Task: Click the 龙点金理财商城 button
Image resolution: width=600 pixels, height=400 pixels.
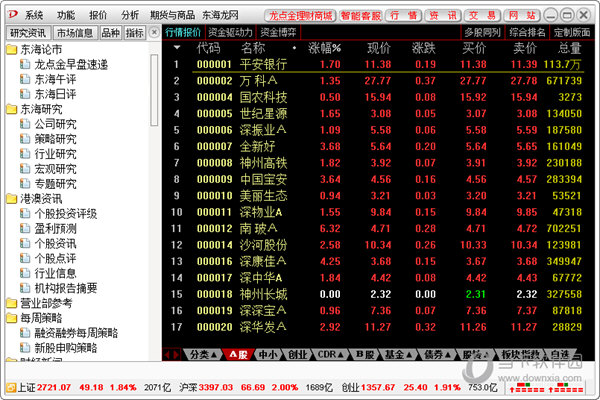Action: click(x=300, y=16)
